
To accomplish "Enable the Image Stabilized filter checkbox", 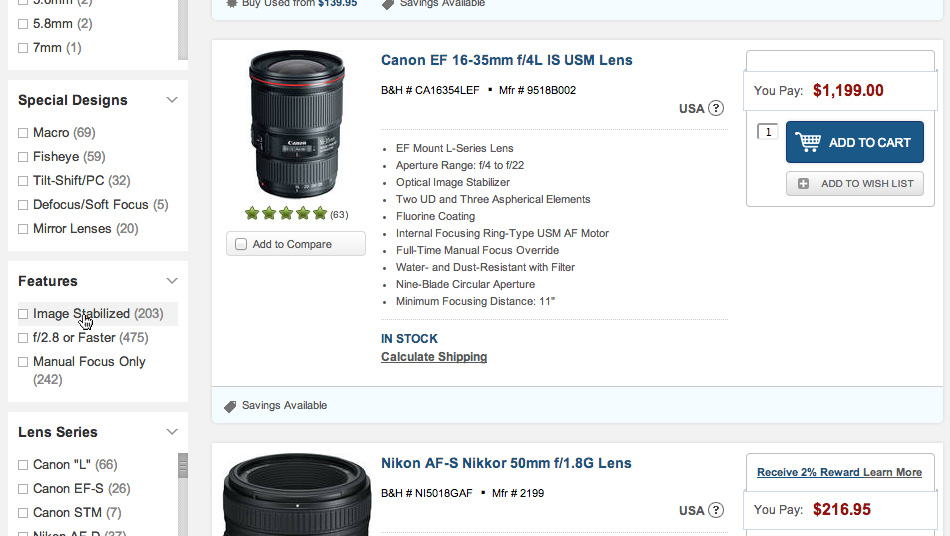I will pyautogui.click(x=23, y=314).
